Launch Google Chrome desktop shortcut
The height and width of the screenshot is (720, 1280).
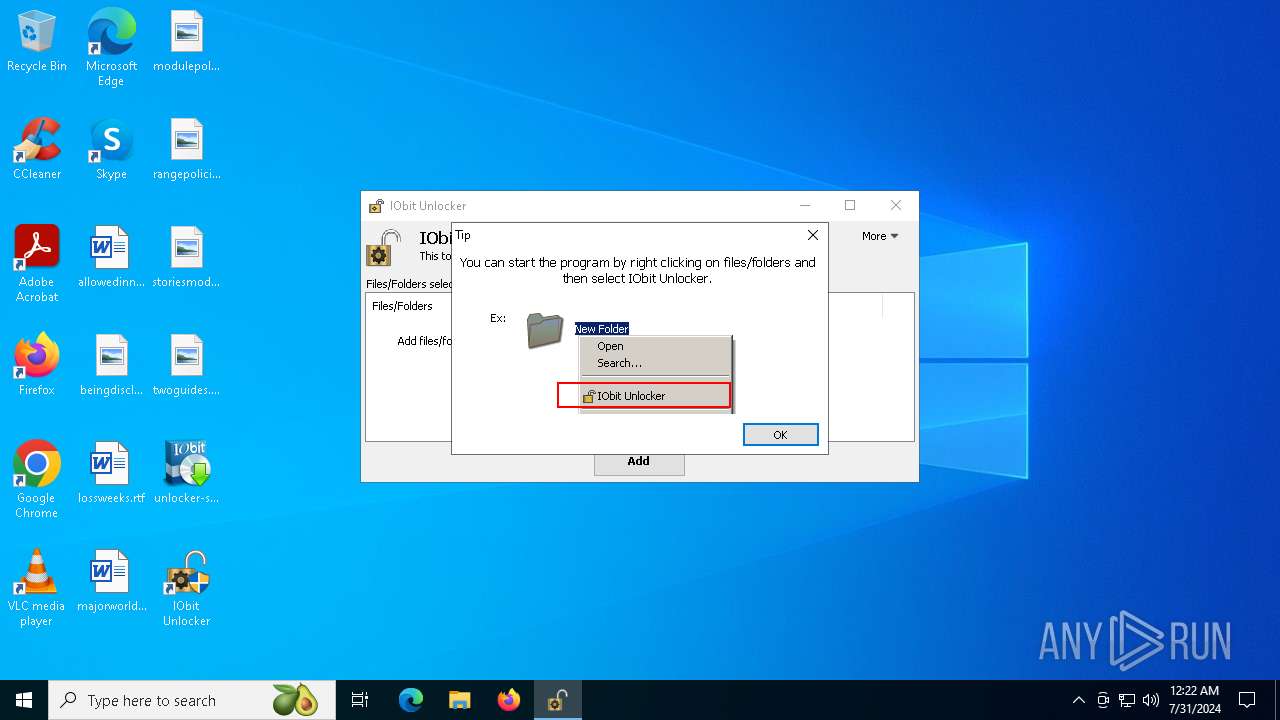[x=37, y=480]
